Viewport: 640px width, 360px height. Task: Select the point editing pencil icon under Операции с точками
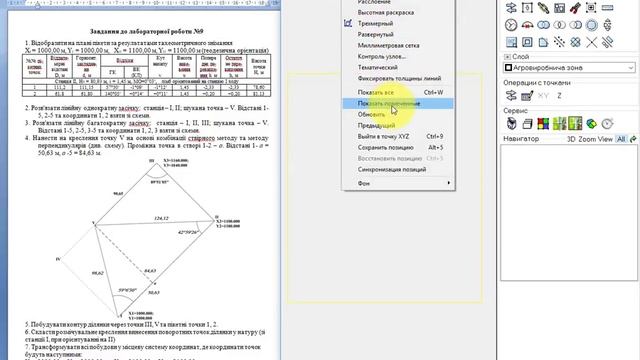coord(527,96)
